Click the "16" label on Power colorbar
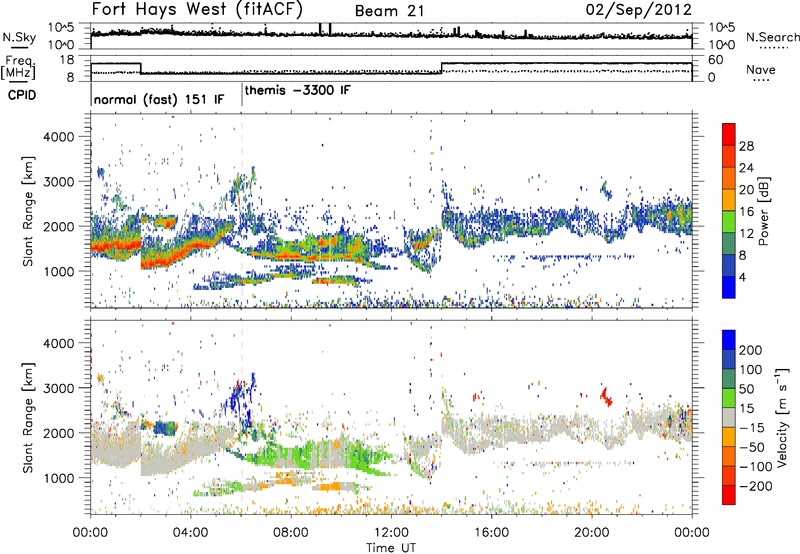This screenshot has width=800, height=554. [746, 212]
